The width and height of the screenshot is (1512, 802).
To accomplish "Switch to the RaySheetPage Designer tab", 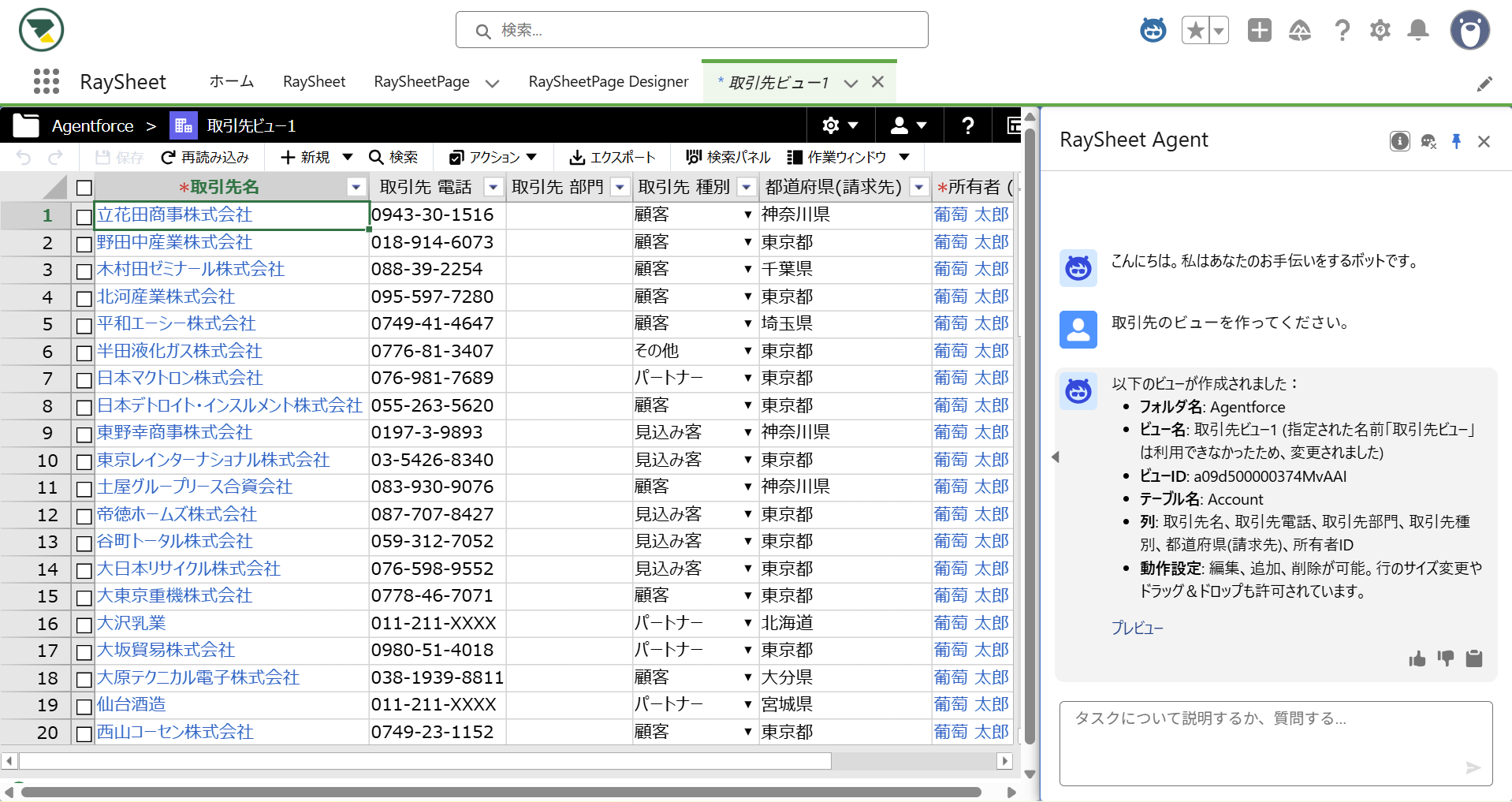I will [608, 82].
